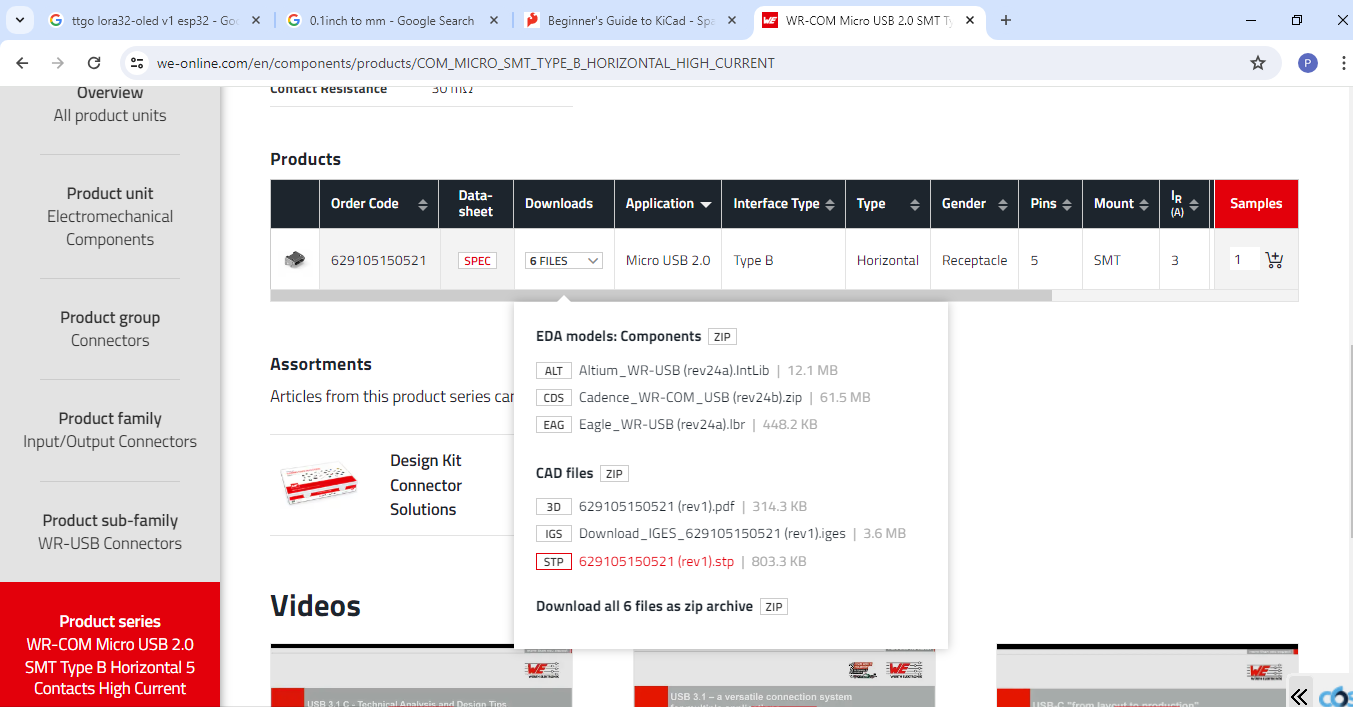Sort by Type column
This screenshot has width=1353, height=707.
(914, 204)
